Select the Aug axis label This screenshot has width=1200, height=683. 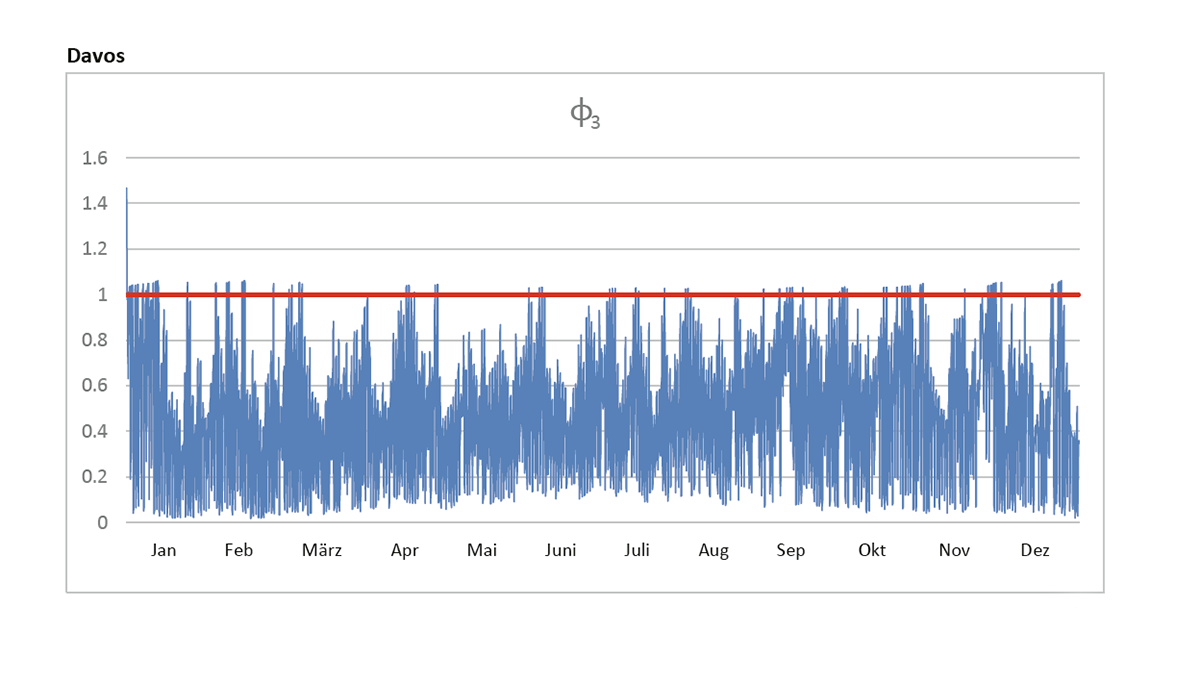[x=714, y=550]
